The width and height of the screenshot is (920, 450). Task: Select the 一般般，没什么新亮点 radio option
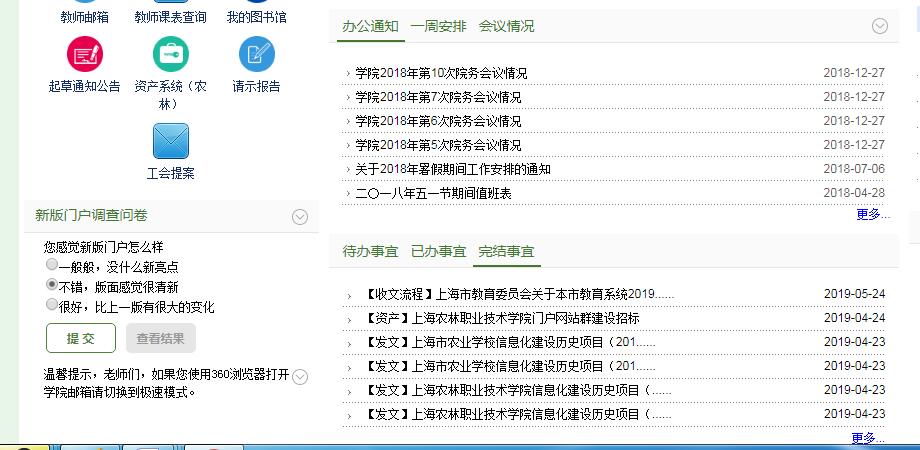tap(52, 265)
